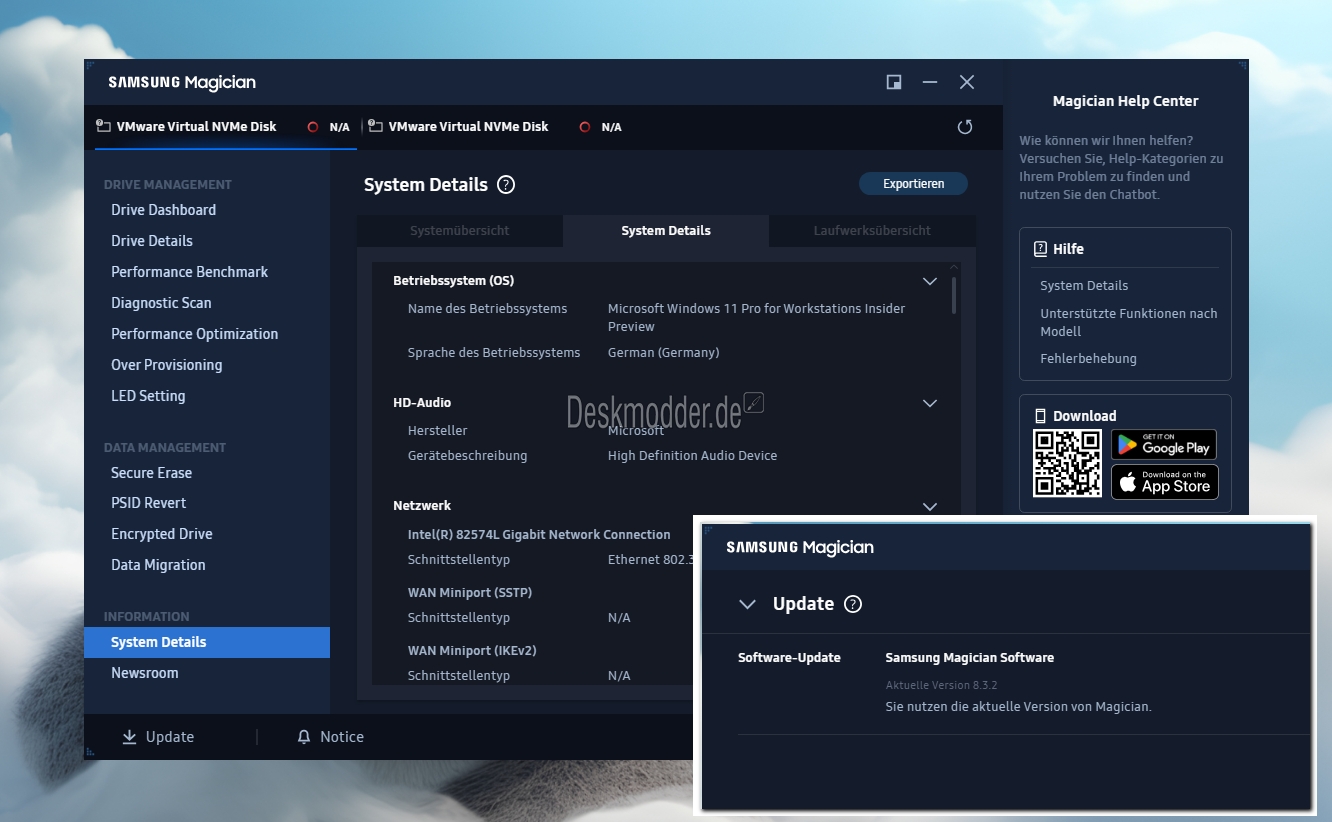Click the Notice bell icon

304,737
